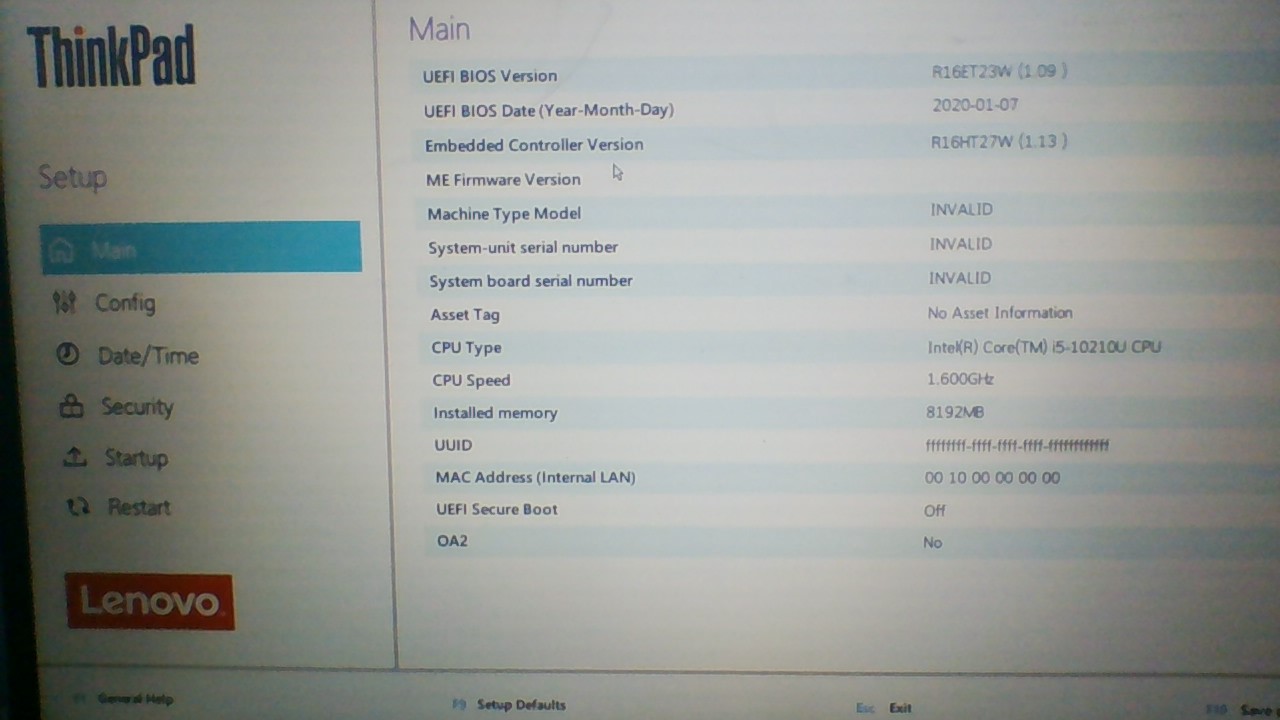The width and height of the screenshot is (1280, 720).
Task: Open the Security menu label
Action: tap(137, 407)
